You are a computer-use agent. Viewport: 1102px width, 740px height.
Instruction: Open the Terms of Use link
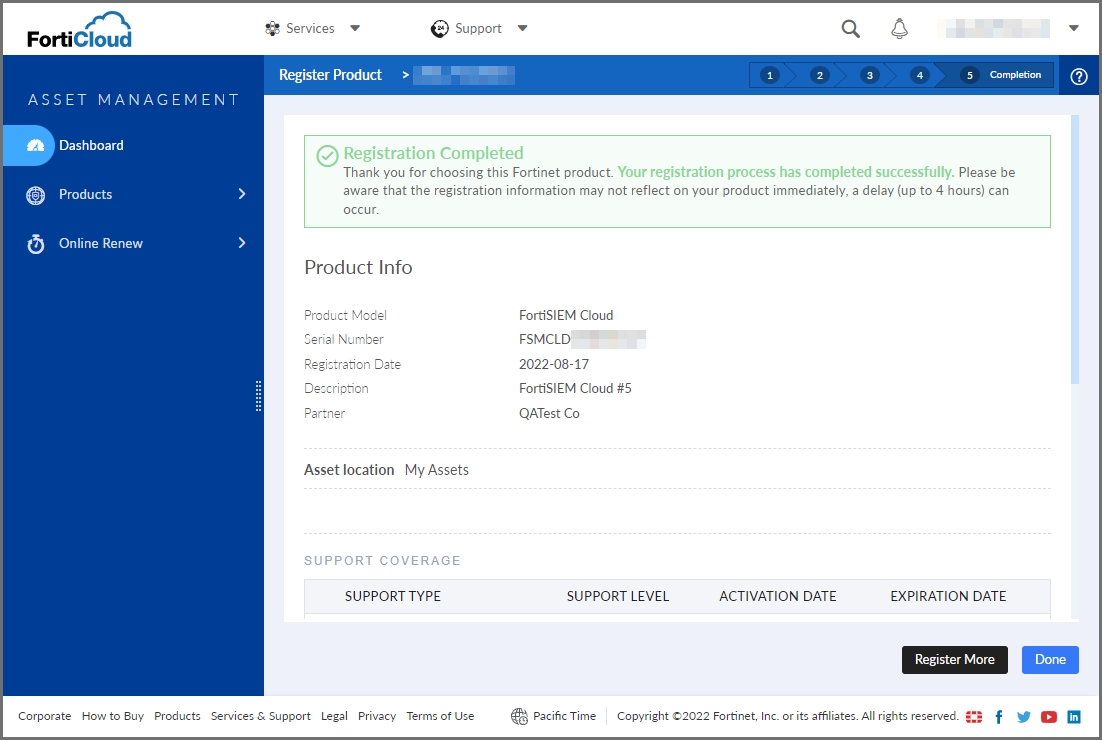[x=440, y=716]
